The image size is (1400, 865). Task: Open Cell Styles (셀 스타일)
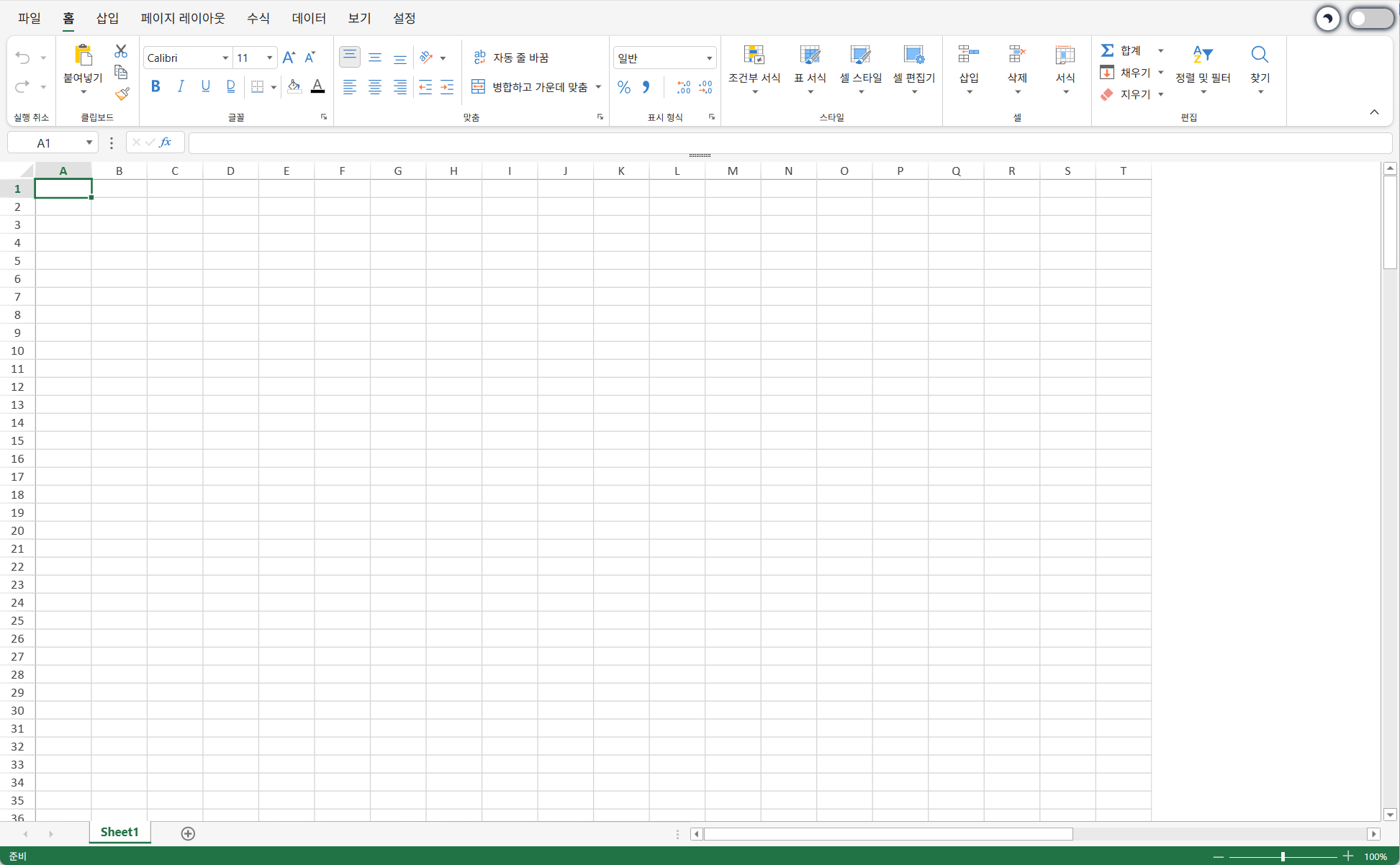click(x=861, y=69)
